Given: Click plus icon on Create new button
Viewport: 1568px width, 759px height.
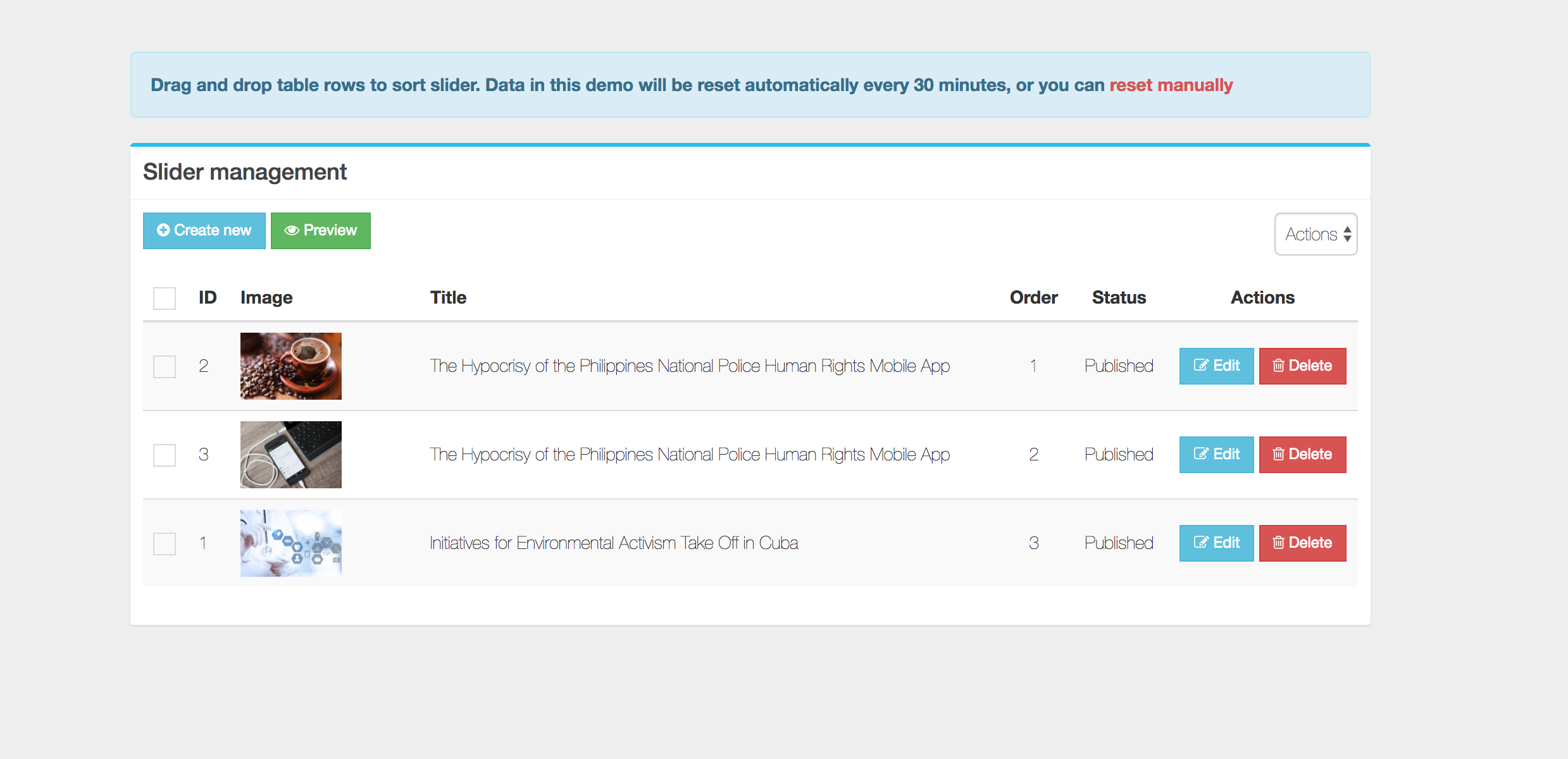Looking at the screenshot, I should click(x=163, y=230).
